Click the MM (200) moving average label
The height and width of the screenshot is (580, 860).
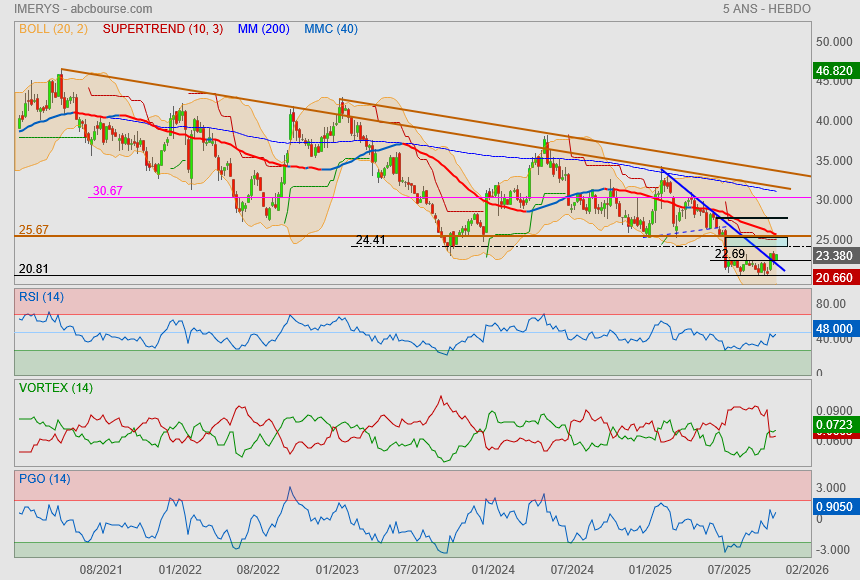[x=263, y=29]
